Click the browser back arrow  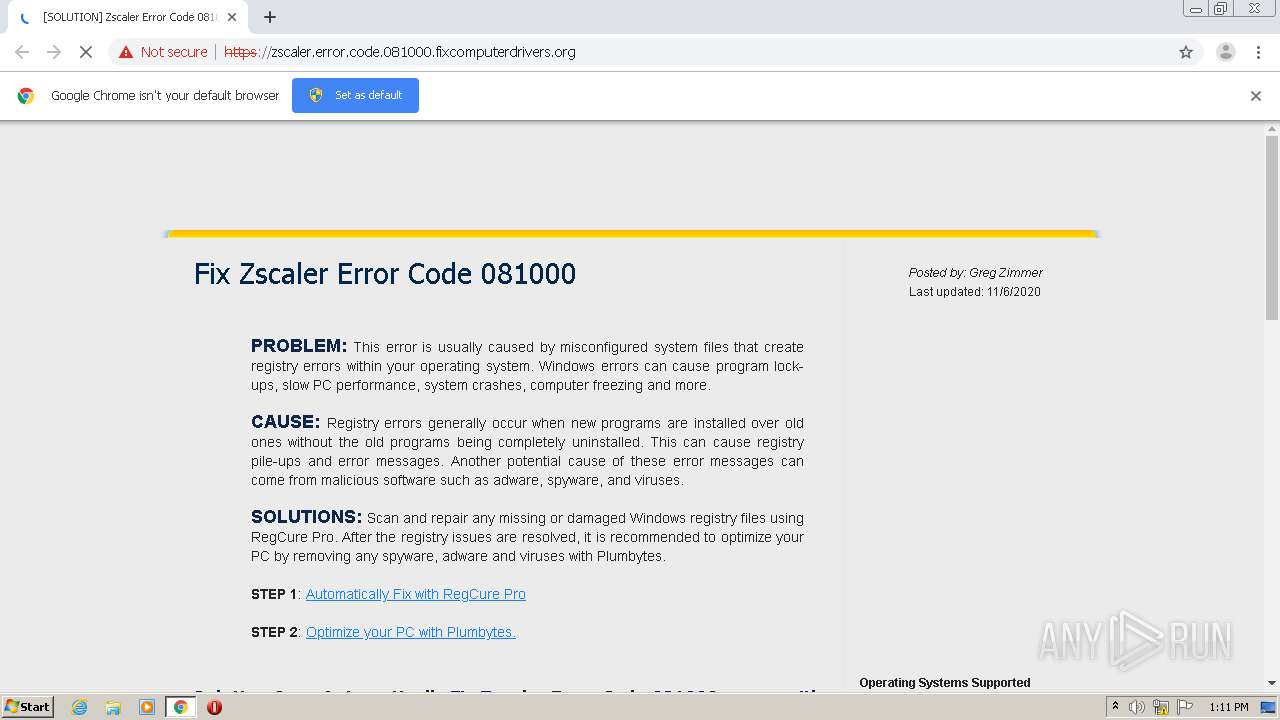pyautogui.click(x=22, y=52)
